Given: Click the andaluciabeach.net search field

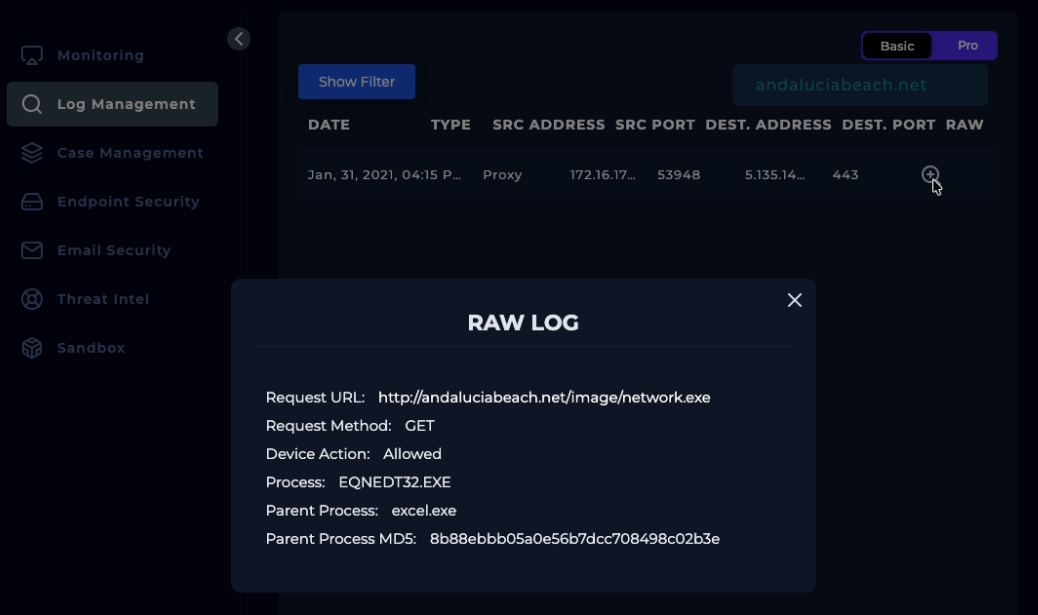Looking at the screenshot, I should pyautogui.click(x=860, y=86).
